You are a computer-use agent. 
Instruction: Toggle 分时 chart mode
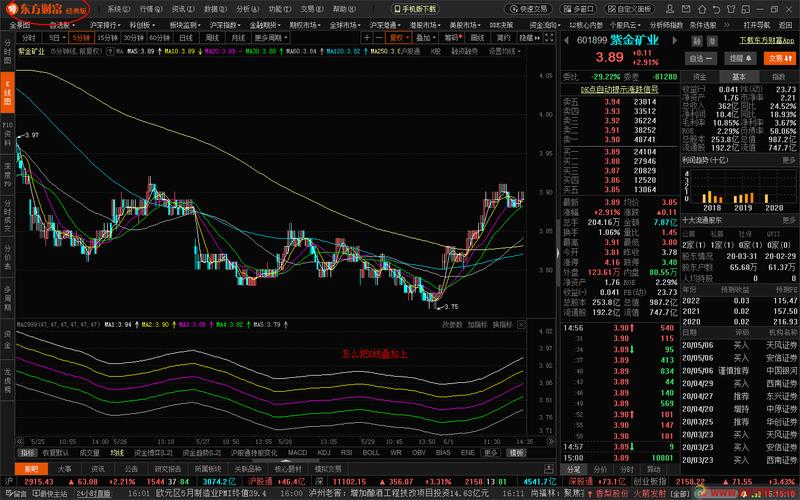pyautogui.click(x=29, y=37)
